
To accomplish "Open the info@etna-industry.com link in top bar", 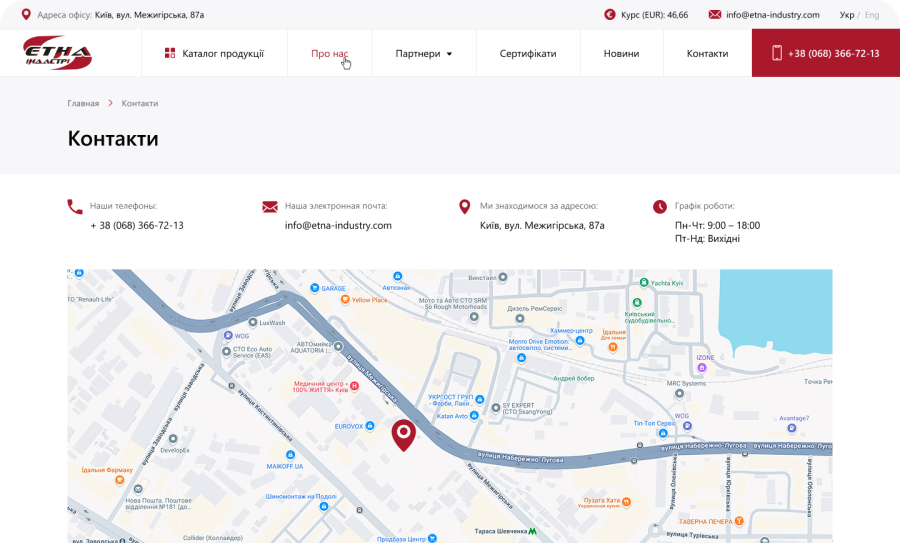I will [x=773, y=15].
